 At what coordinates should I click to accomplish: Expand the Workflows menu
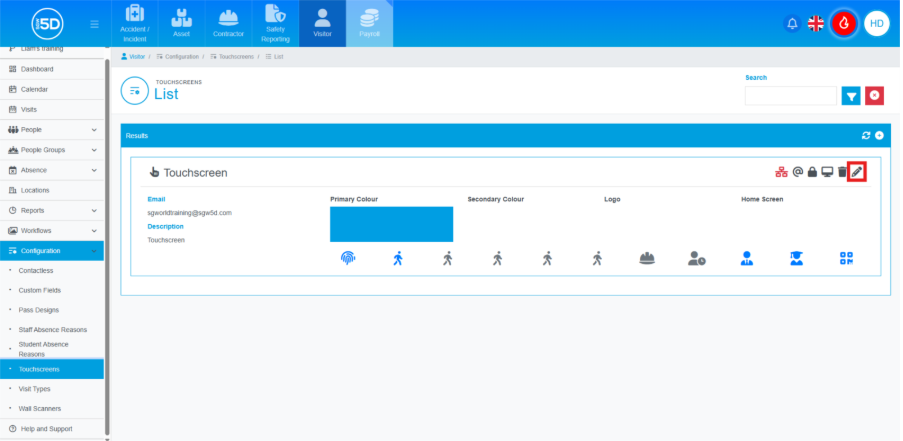click(52, 230)
